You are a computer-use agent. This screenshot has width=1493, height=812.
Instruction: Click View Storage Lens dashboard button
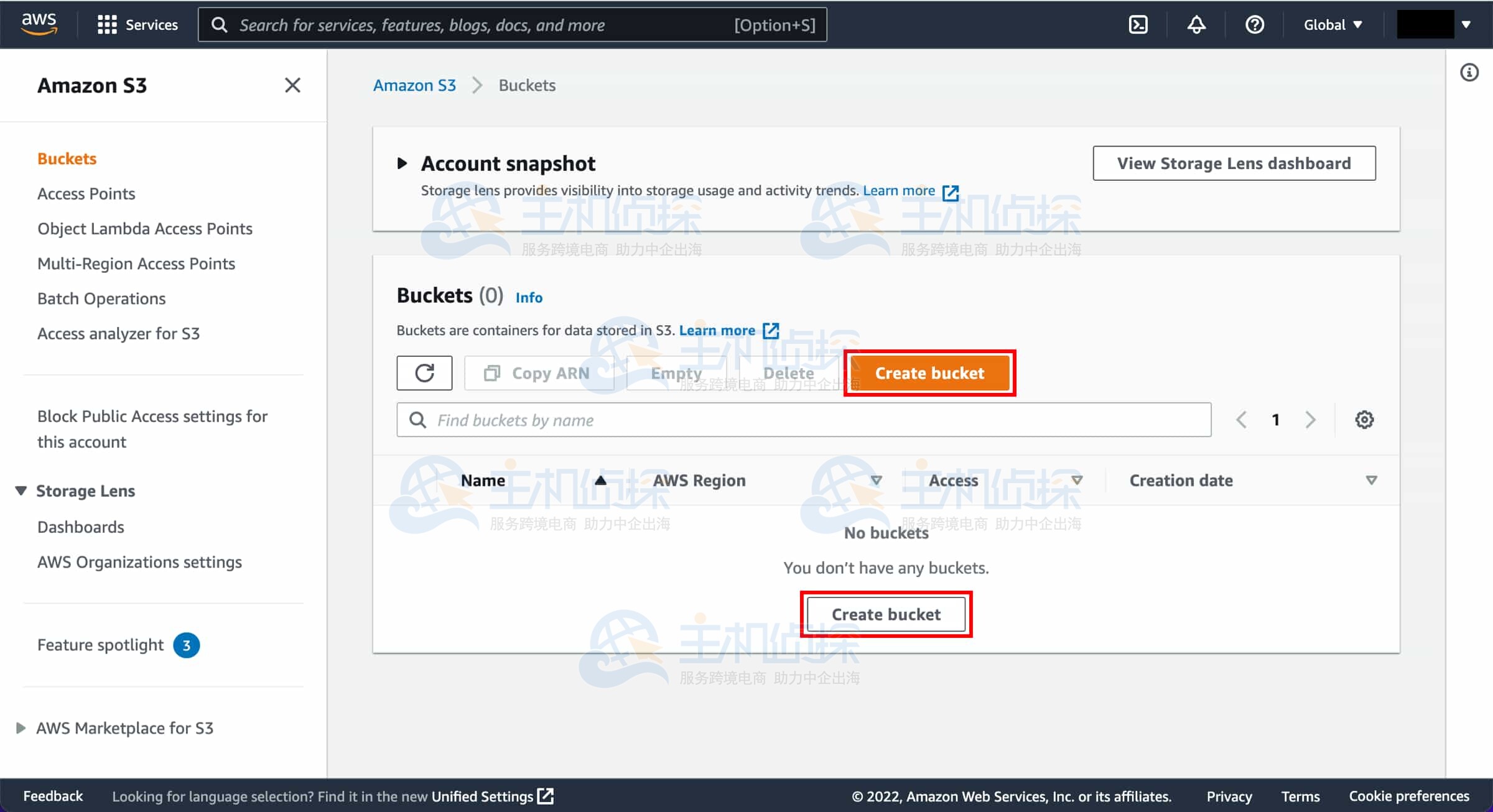(1234, 164)
